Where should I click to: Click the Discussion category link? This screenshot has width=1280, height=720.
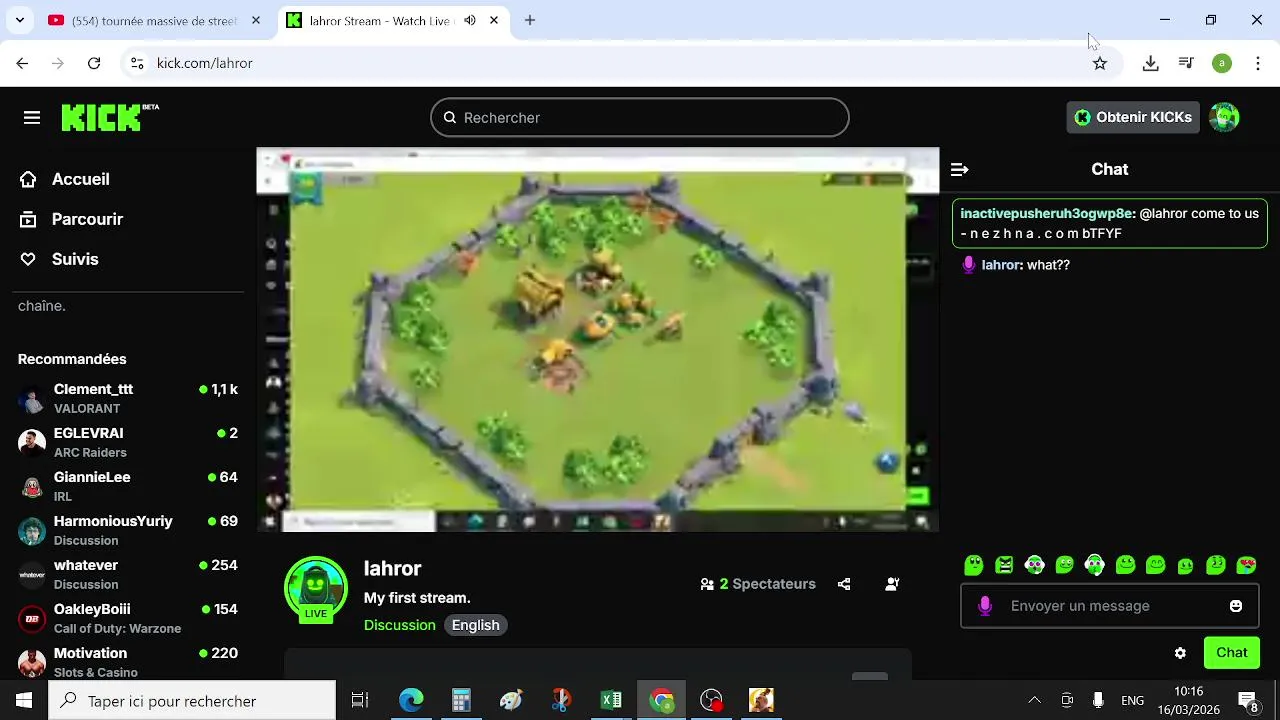coord(400,625)
